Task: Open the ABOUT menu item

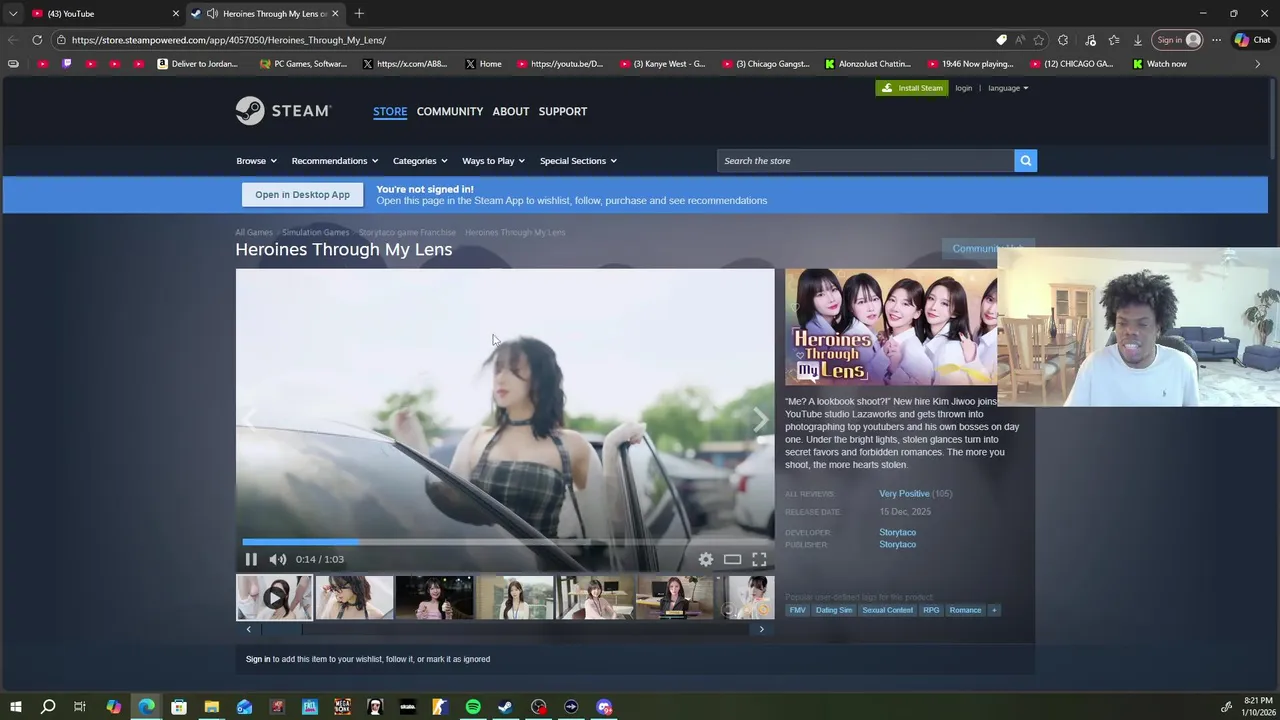Action: tap(511, 111)
